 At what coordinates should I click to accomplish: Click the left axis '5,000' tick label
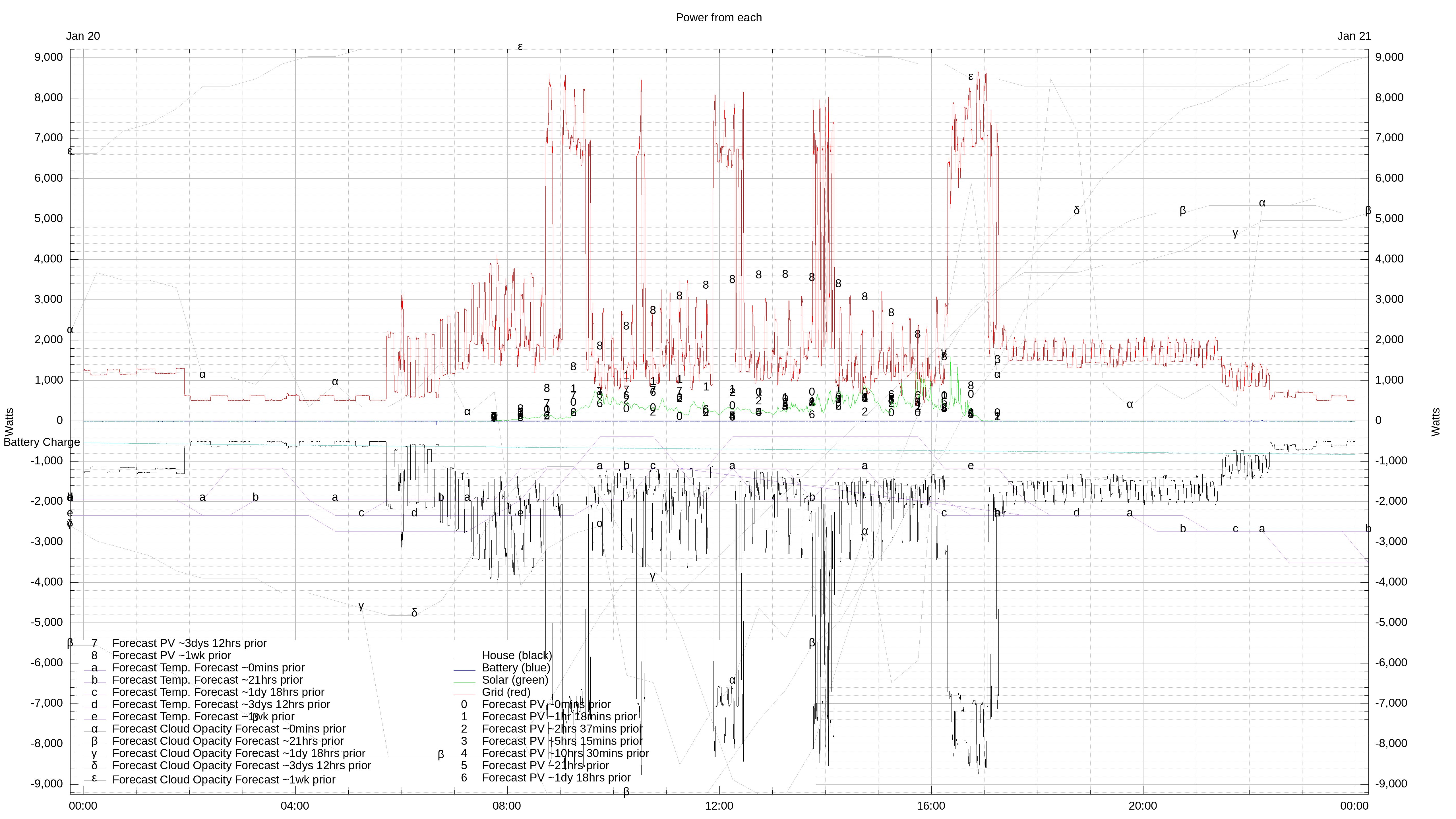click(x=49, y=219)
